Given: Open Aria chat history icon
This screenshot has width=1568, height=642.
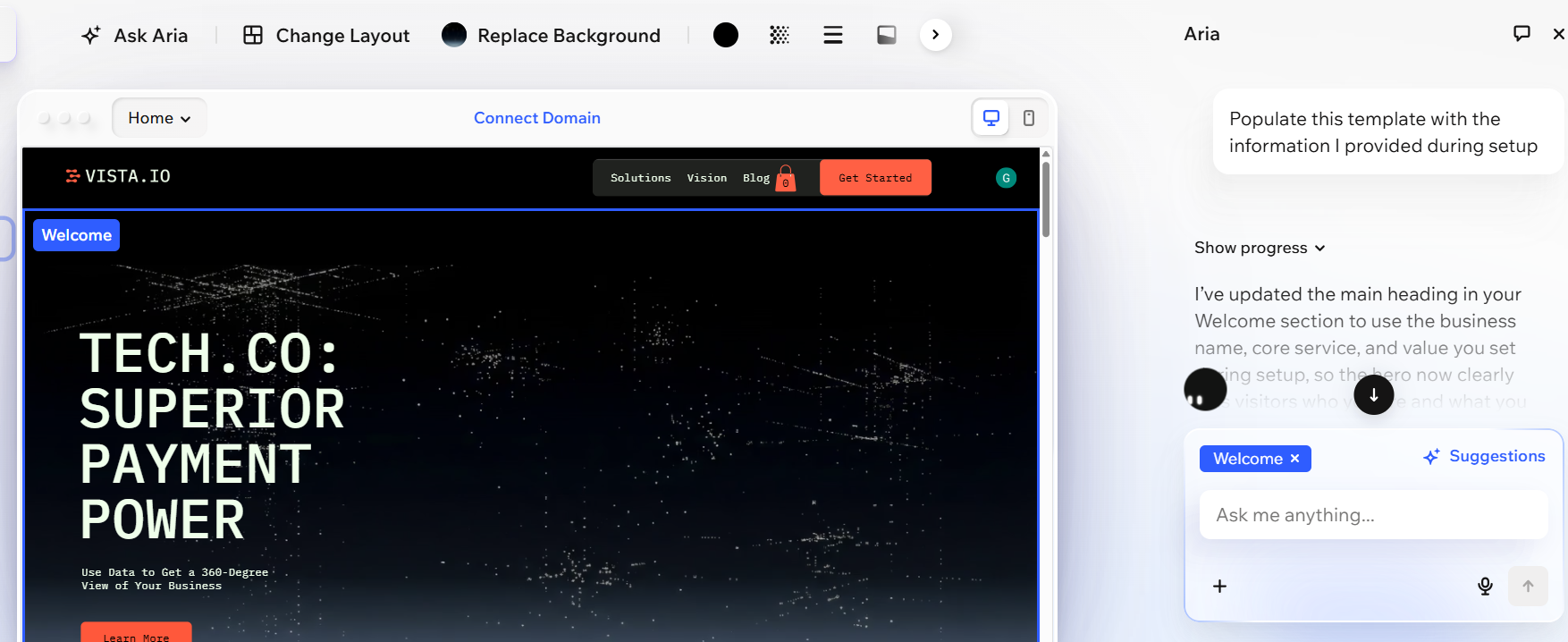Looking at the screenshot, I should (x=1522, y=34).
